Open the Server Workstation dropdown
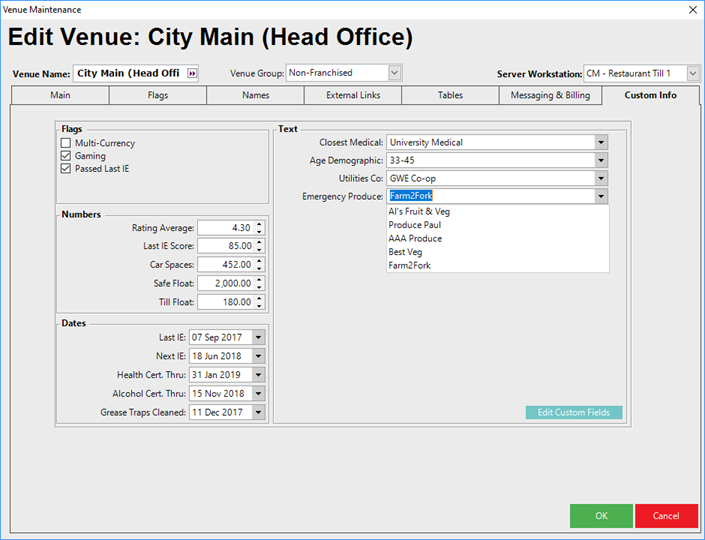The height and width of the screenshot is (540, 705). [693, 73]
